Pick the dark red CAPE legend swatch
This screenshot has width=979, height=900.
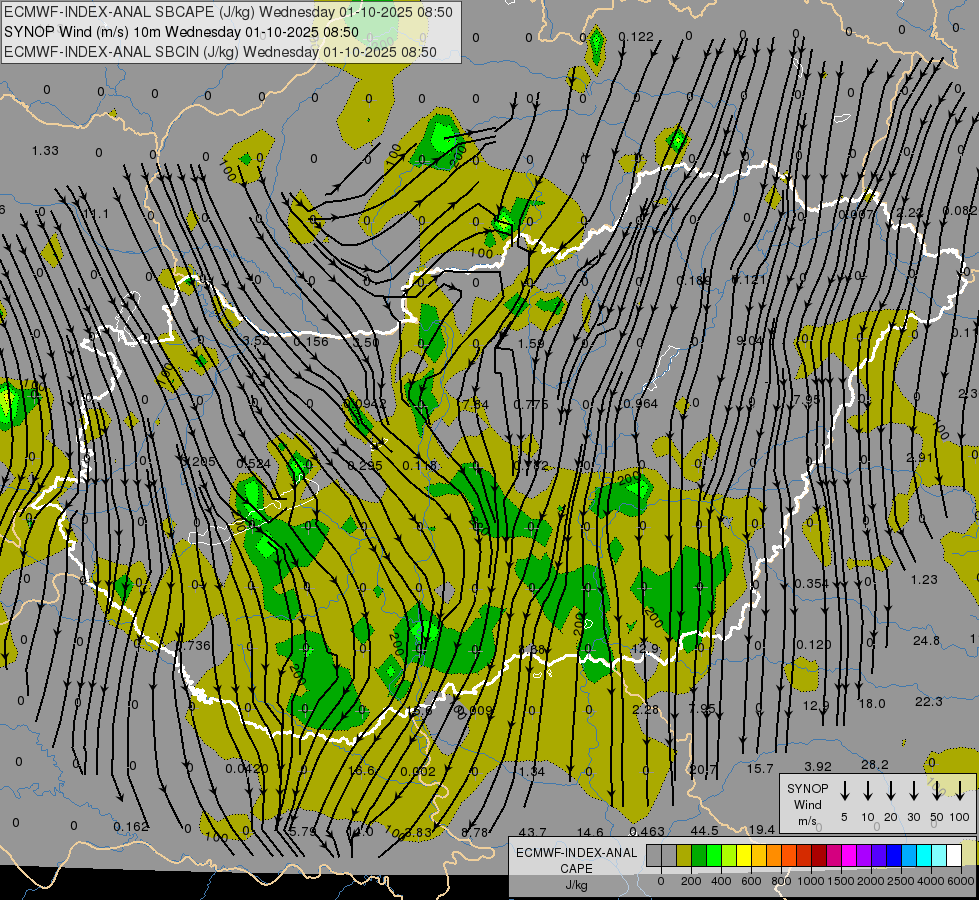click(x=819, y=855)
